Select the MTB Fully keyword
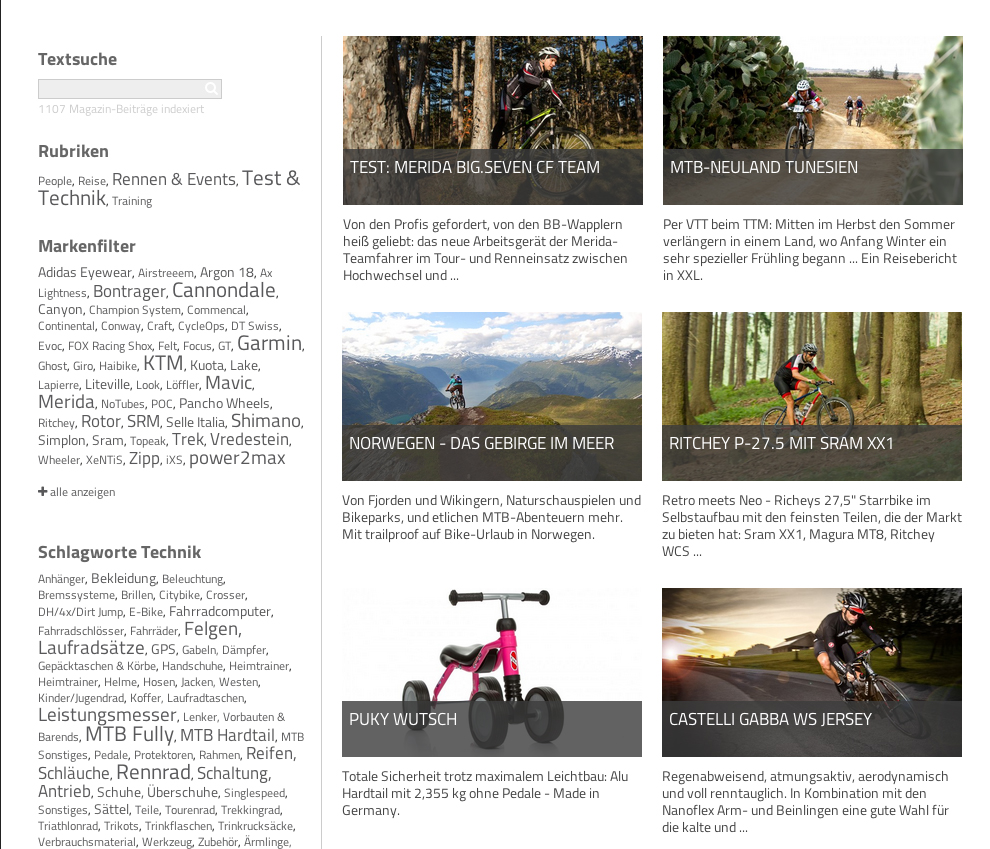Viewport: 990px width, 849px height. (x=129, y=734)
